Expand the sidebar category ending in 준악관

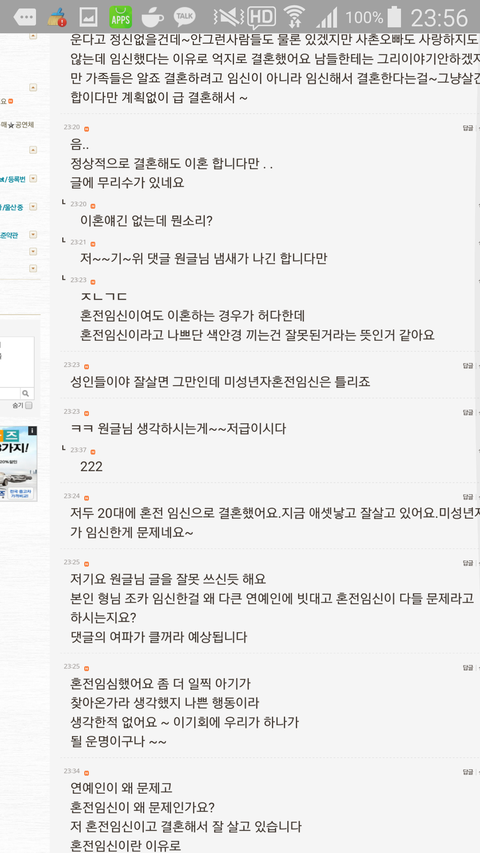coord(33,235)
